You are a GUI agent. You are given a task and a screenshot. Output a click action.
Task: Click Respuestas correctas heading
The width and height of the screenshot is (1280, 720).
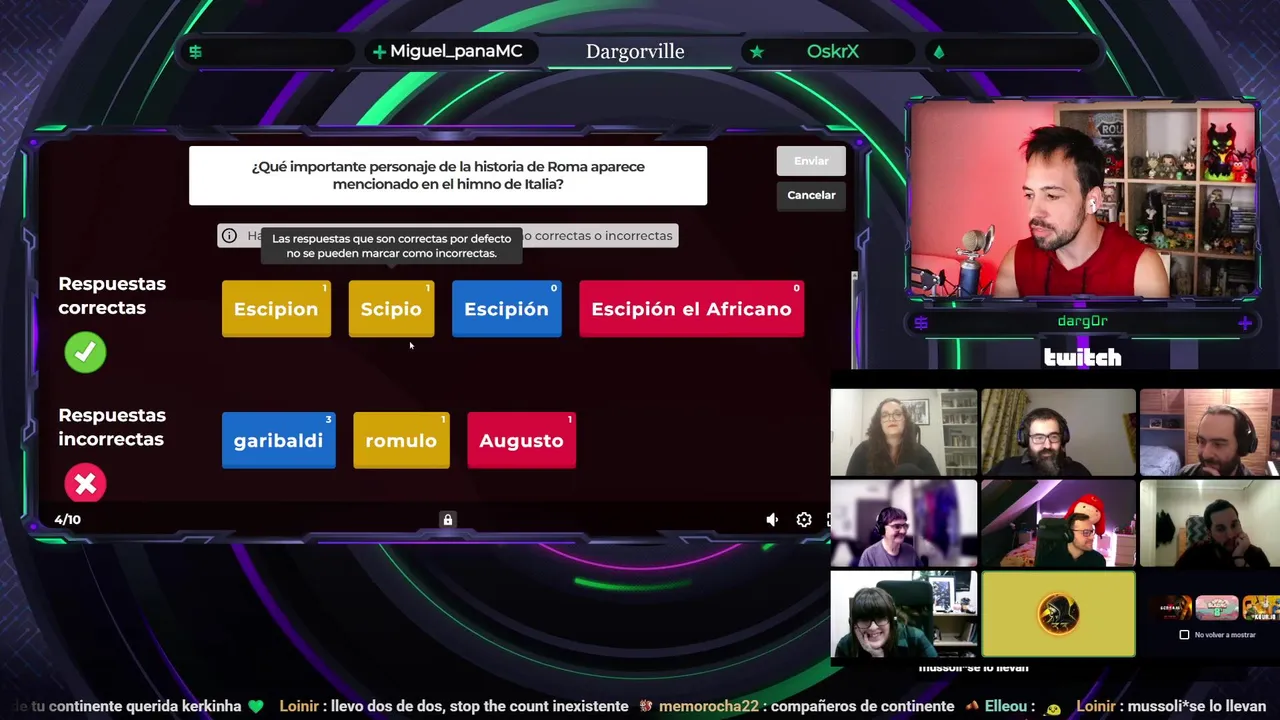[112, 296]
